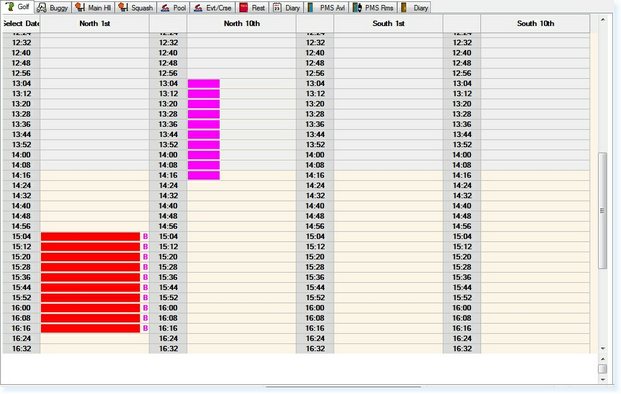Image resolution: width=621 pixels, height=394 pixels.
Task: Click the B marker on the 16:00 row
Action: pos(145,308)
